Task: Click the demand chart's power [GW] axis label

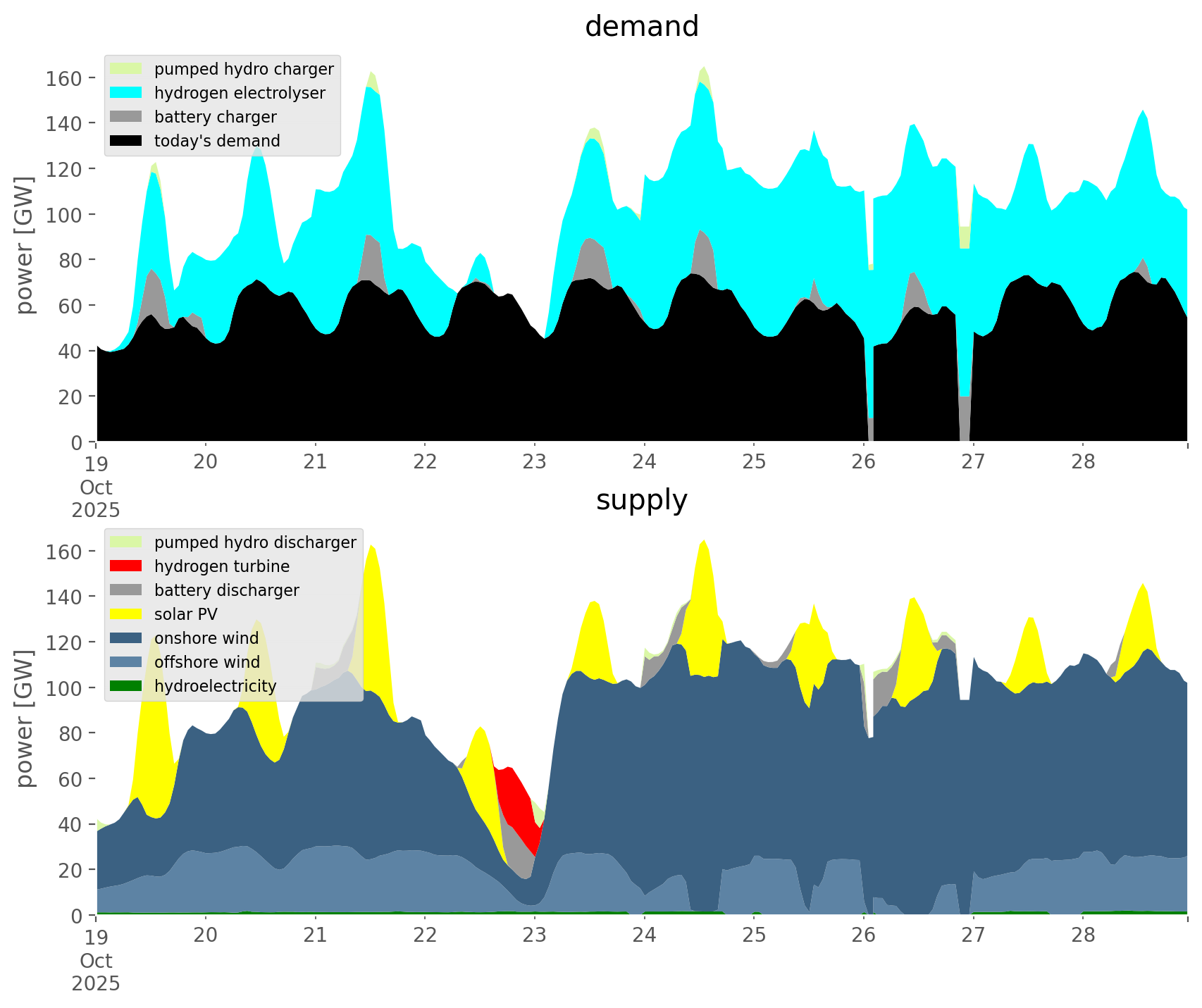Action: 25,245
